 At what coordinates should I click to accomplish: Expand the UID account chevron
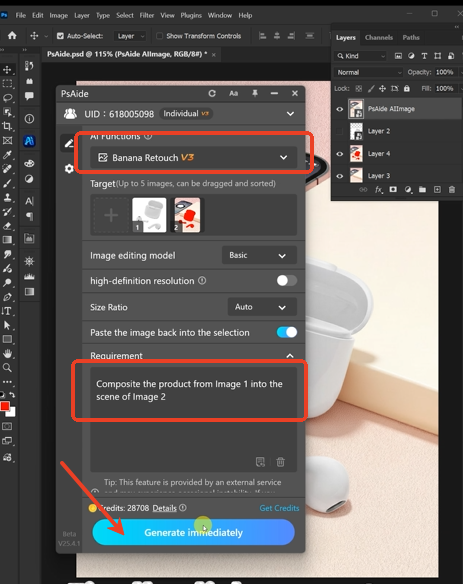290,114
